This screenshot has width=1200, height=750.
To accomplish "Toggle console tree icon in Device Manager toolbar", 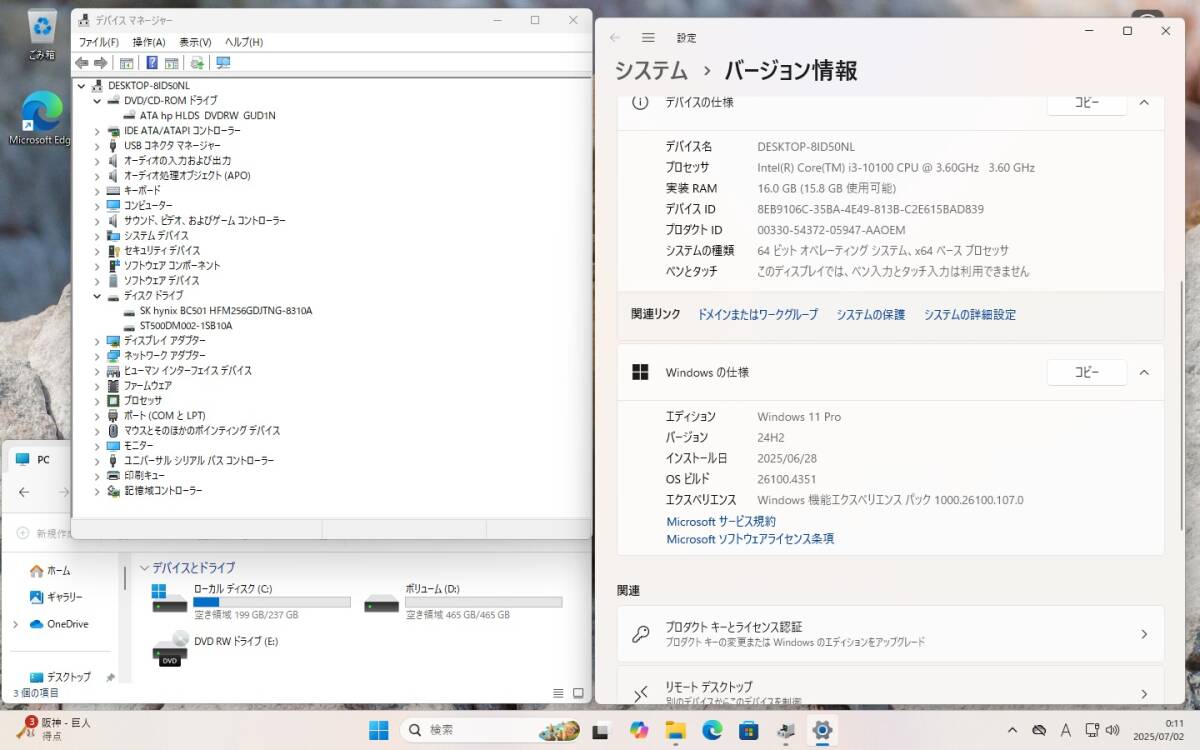I will pyautogui.click(x=127, y=63).
